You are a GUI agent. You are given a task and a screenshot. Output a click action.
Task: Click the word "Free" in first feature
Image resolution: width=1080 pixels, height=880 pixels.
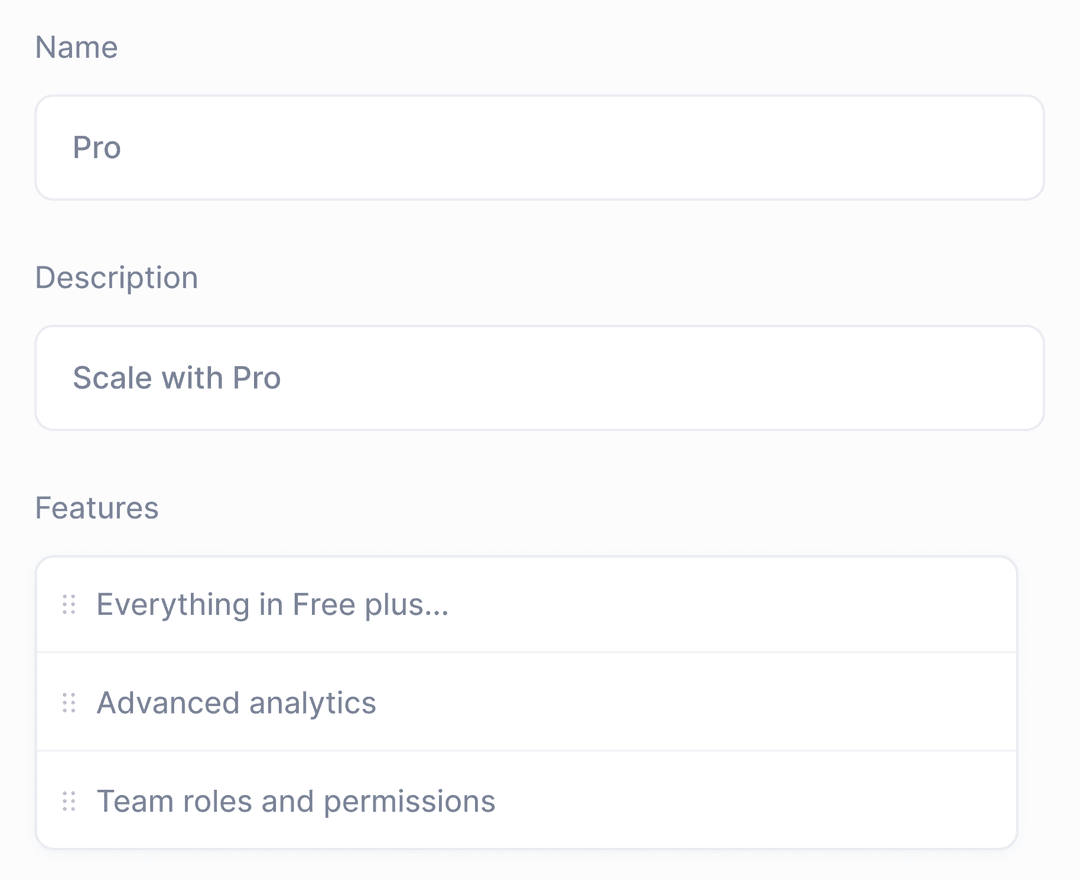323,605
